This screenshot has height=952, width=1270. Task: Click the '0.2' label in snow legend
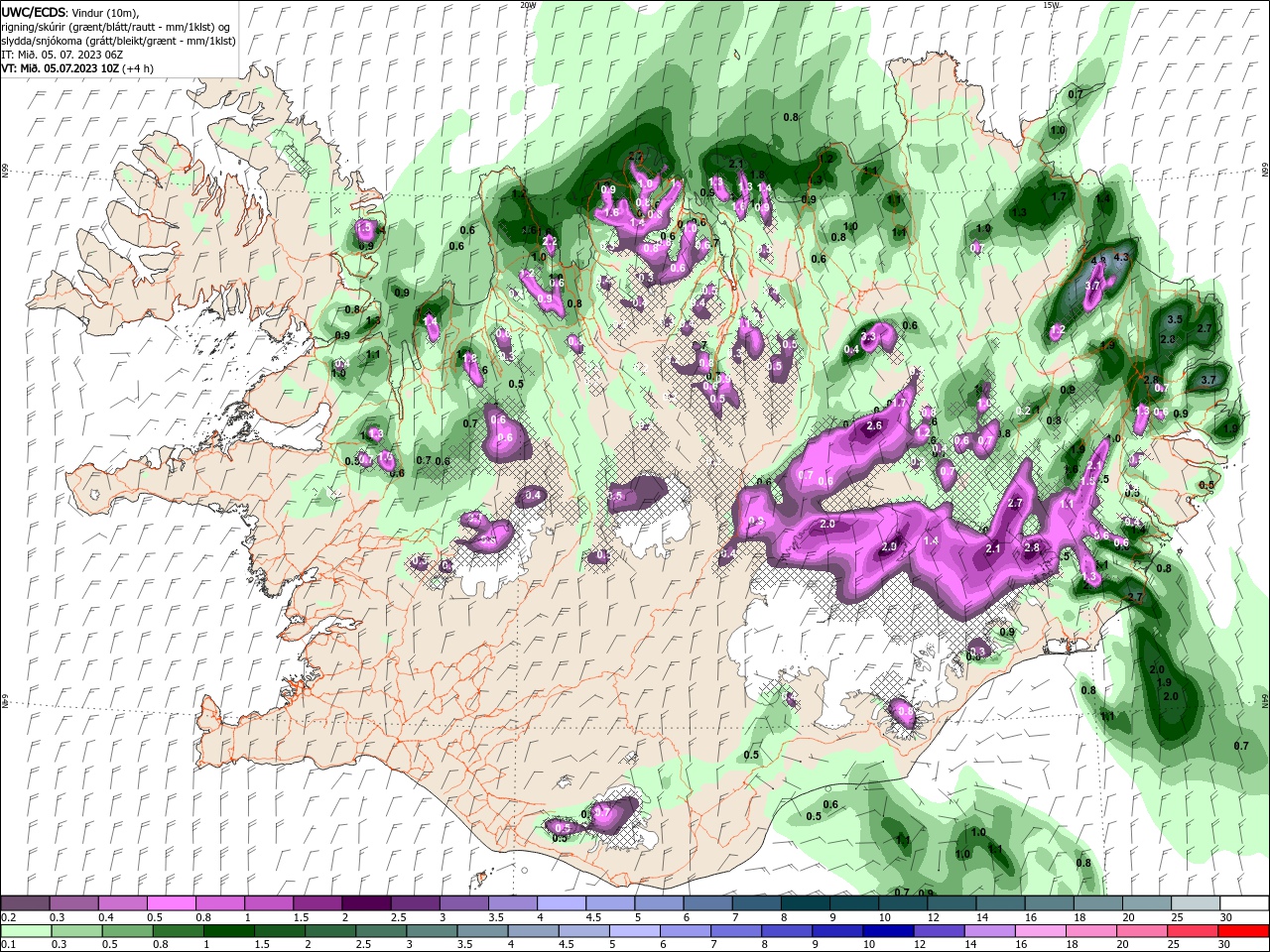8,917
